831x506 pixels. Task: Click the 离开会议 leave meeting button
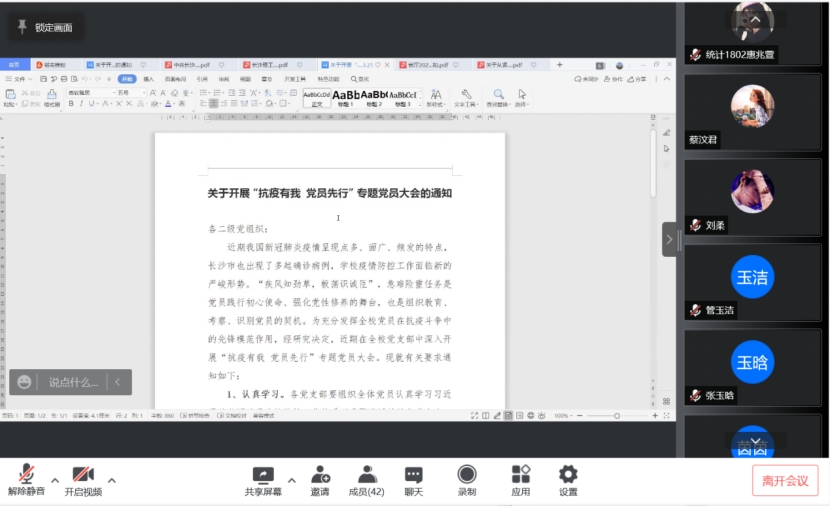pos(785,481)
